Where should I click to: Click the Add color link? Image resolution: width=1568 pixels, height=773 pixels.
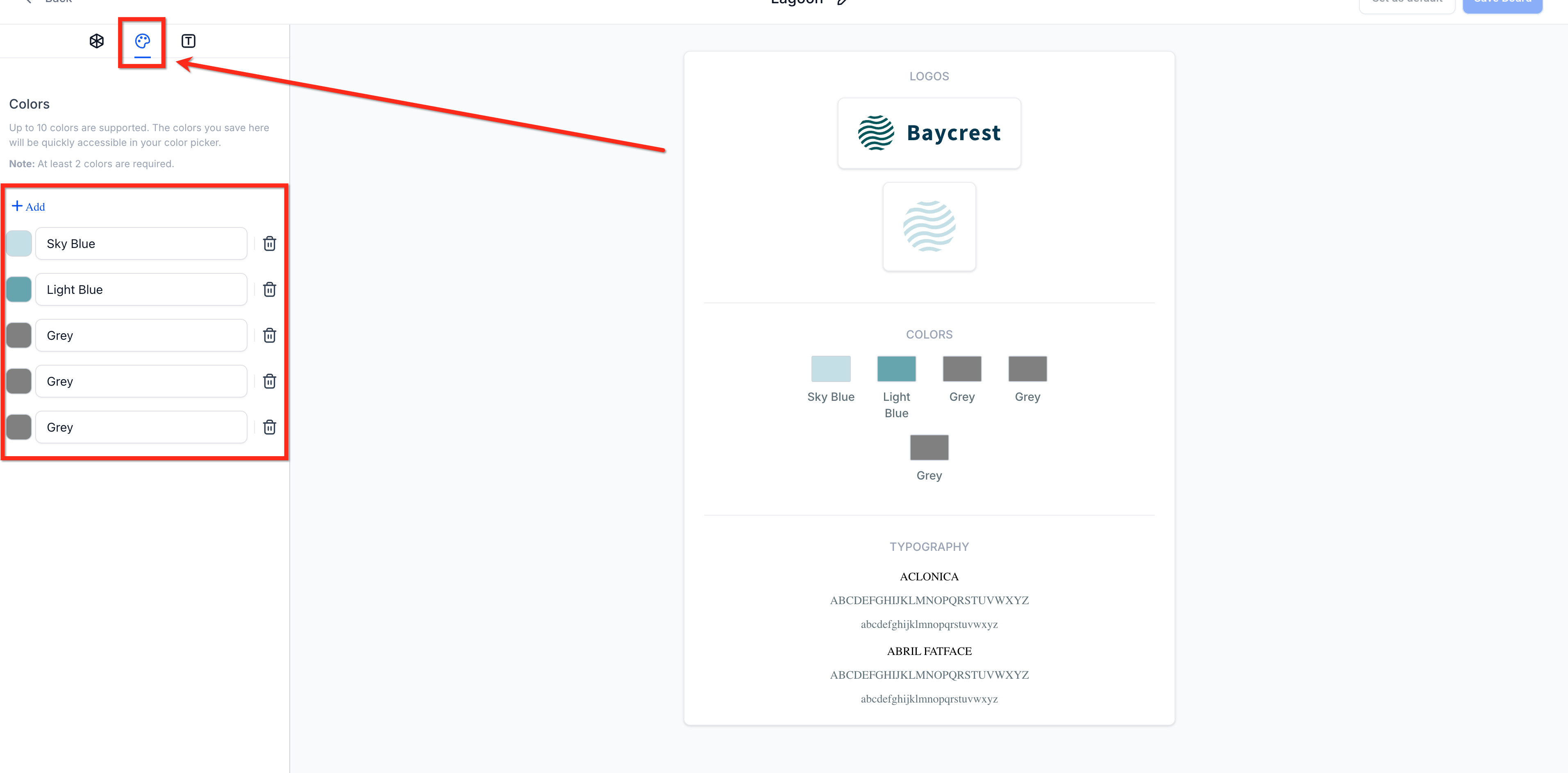coord(29,206)
